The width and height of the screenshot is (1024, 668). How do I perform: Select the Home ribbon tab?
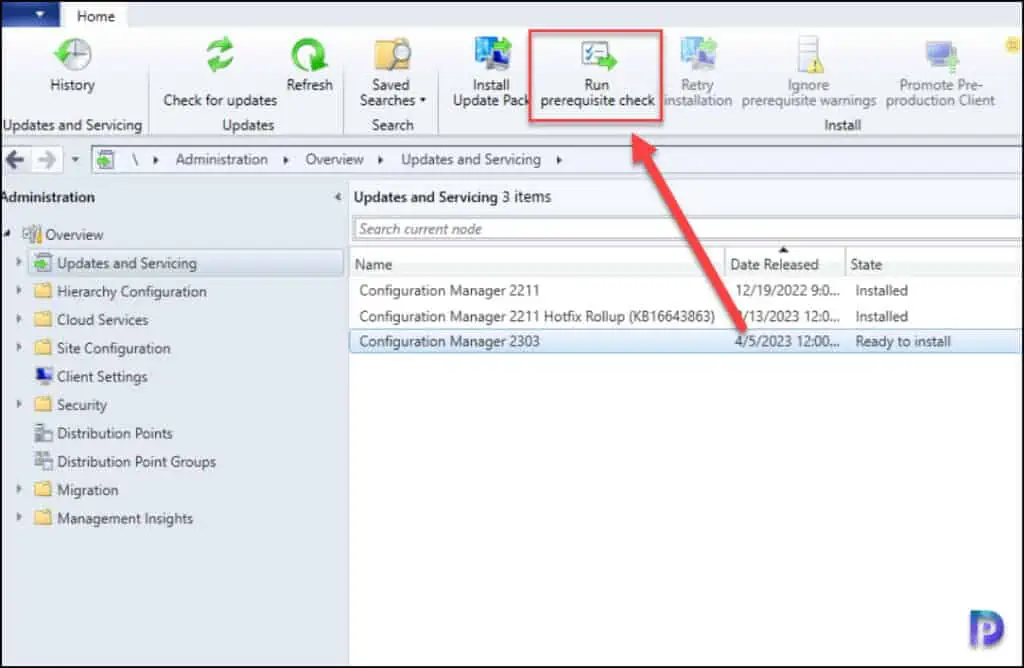point(95,16)
